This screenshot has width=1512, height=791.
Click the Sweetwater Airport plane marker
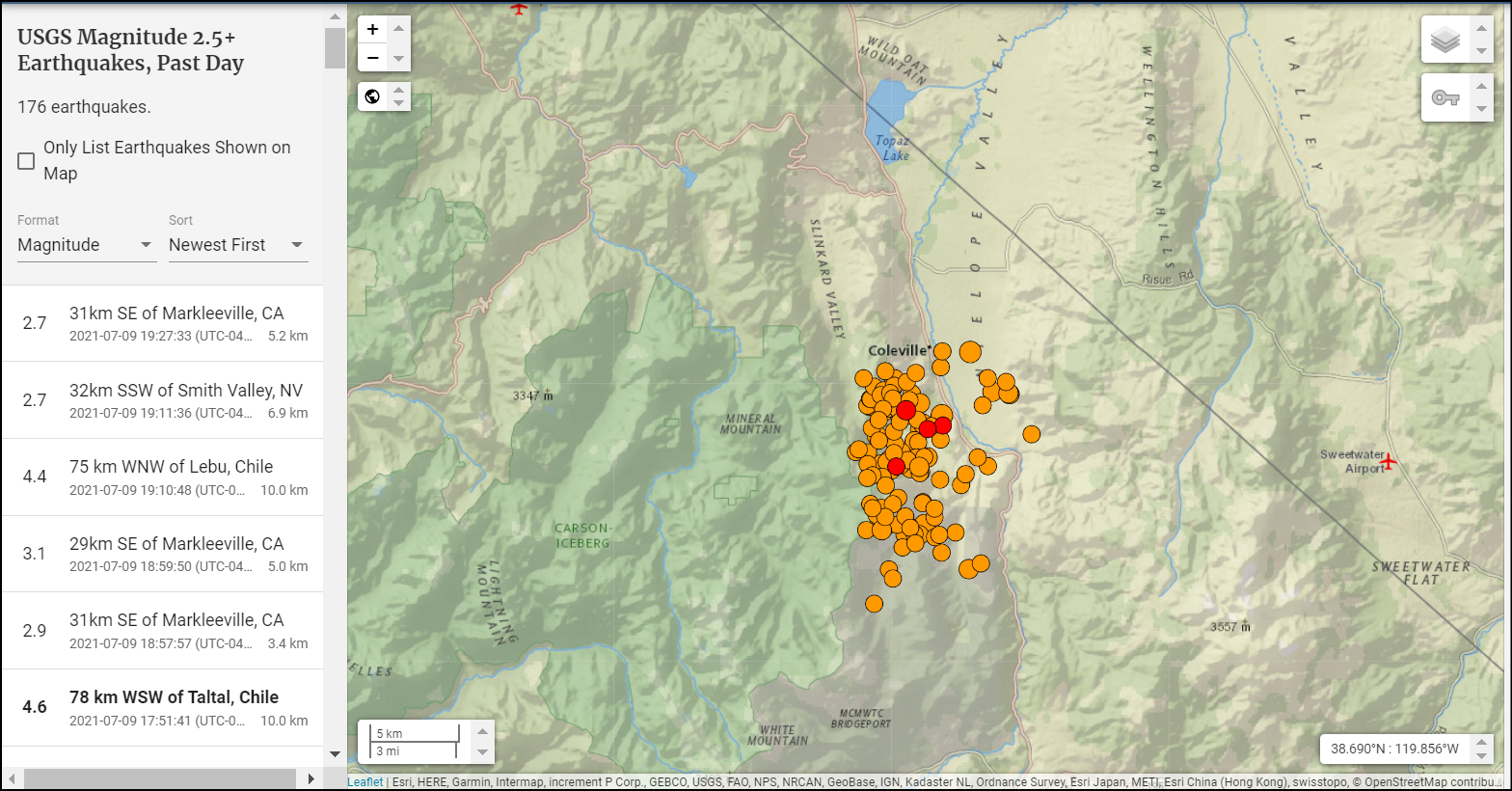click(x=1389, y=462)
